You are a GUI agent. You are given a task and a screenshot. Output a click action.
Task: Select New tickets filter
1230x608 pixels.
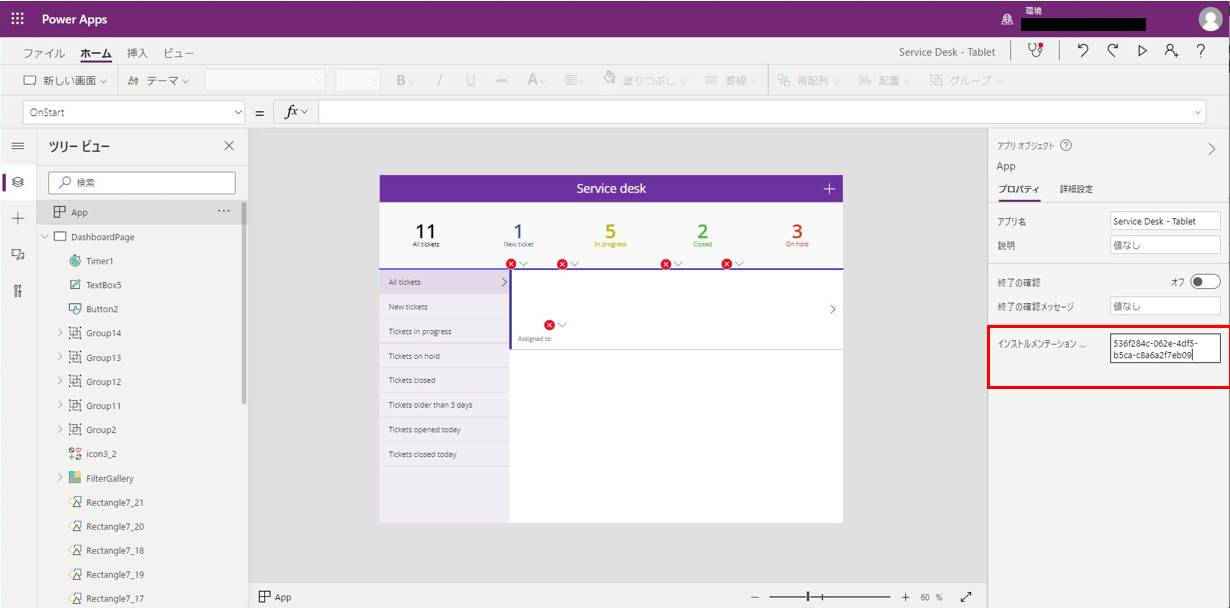click(x=445, y=307)
